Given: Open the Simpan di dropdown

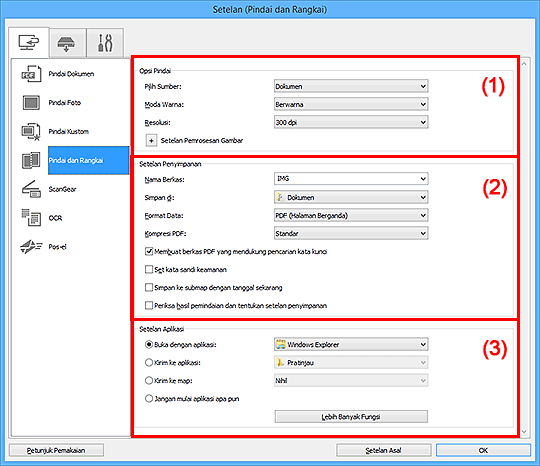Looking at the screenshot, I should 351,197.
